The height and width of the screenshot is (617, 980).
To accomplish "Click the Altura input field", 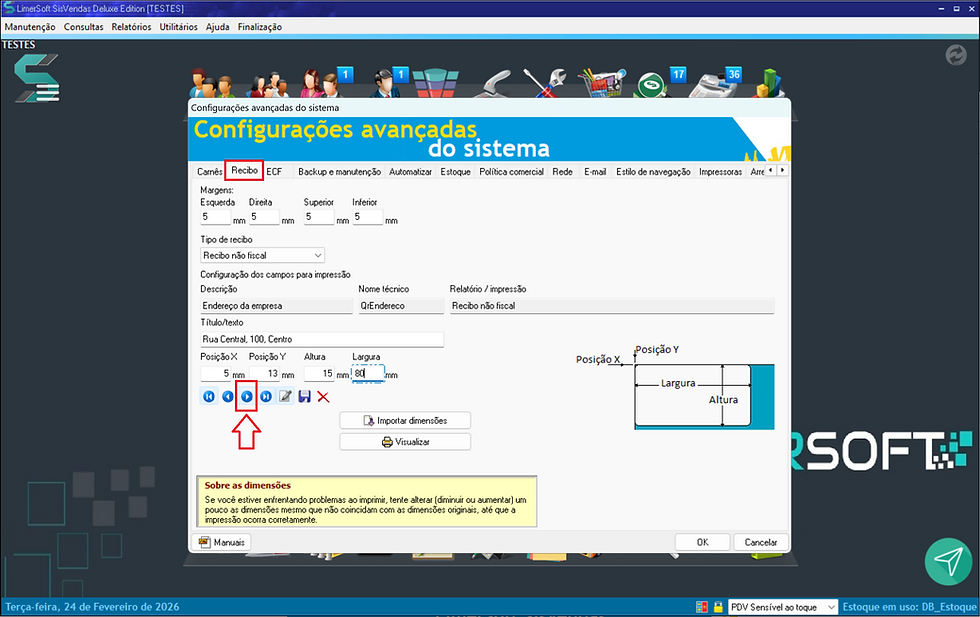I will (x=319, y=373).
